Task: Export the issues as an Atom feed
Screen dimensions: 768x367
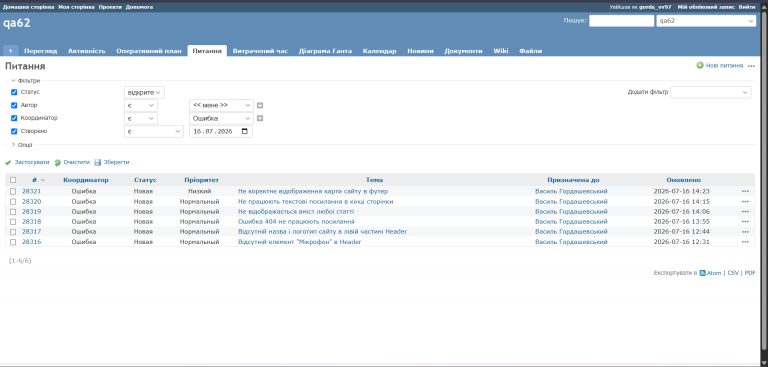Action: coord(710,273)
